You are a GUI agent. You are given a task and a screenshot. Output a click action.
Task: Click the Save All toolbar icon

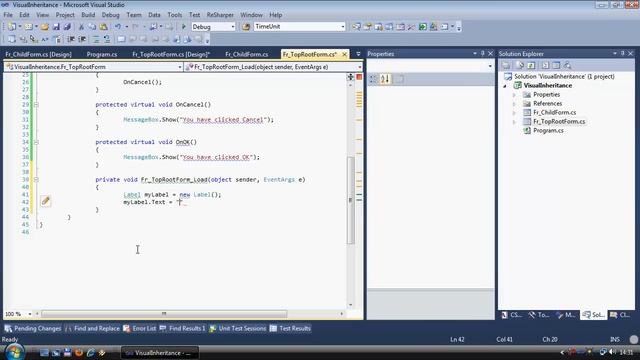click(x=67, y=27)
